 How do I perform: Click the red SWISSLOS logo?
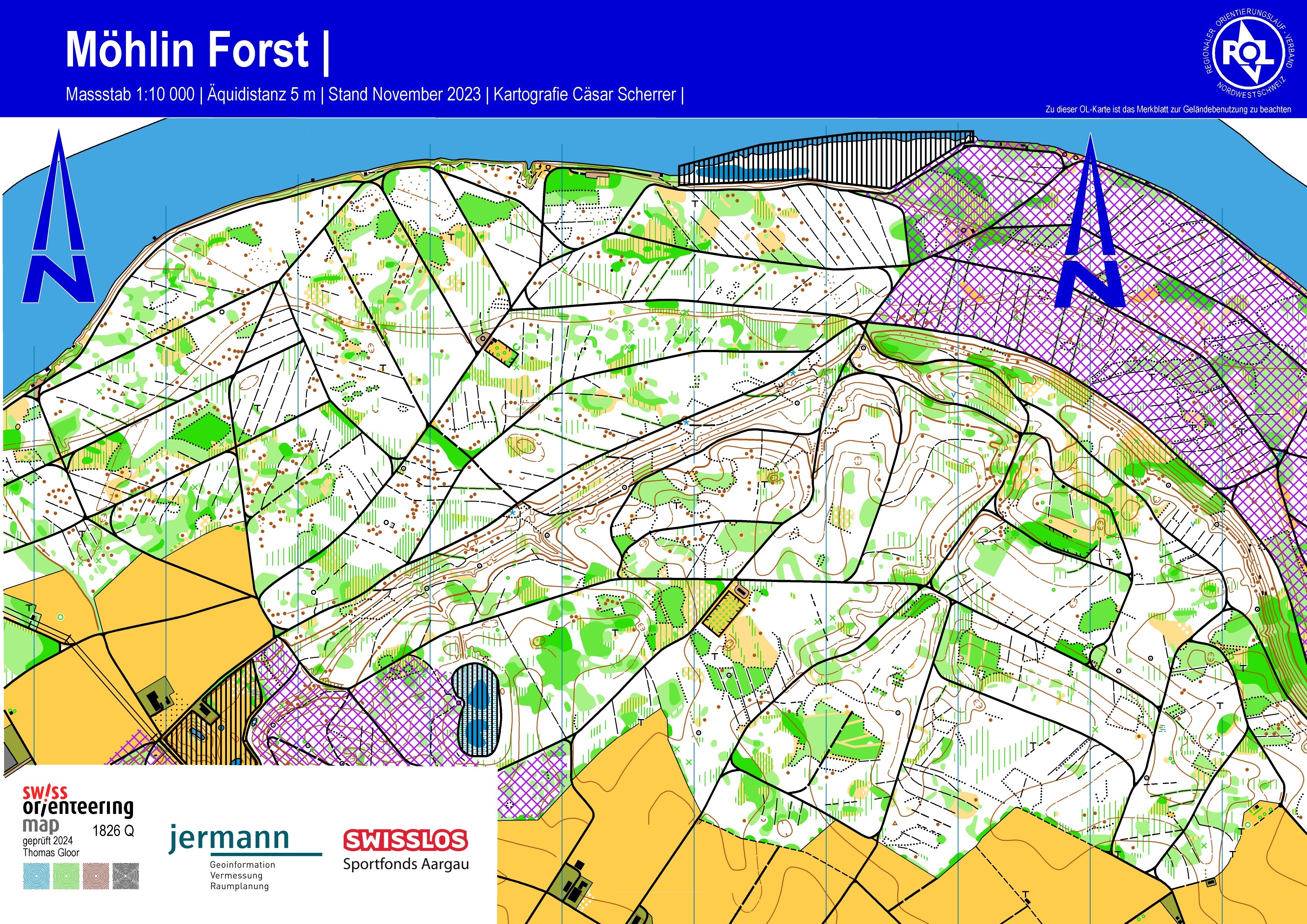(405, 840)
